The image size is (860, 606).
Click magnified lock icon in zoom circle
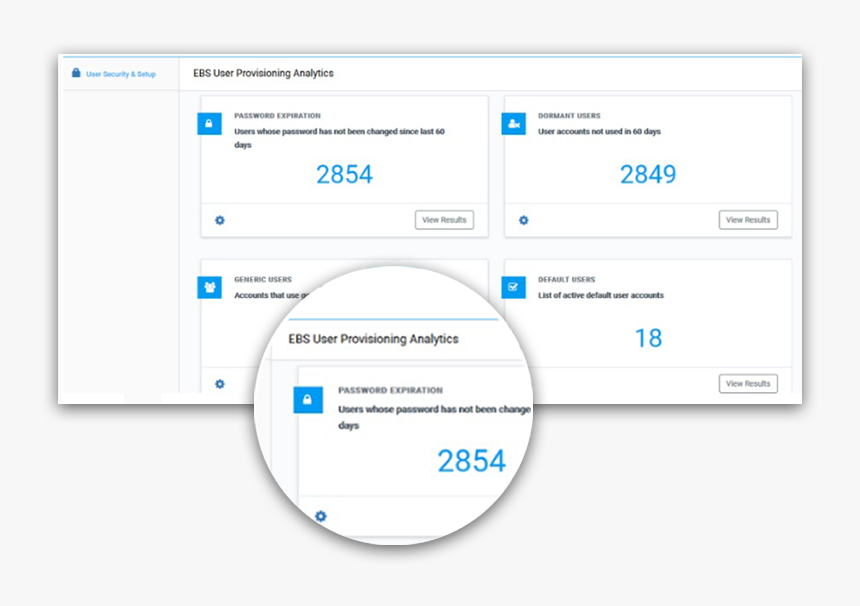tap(308, 400)
